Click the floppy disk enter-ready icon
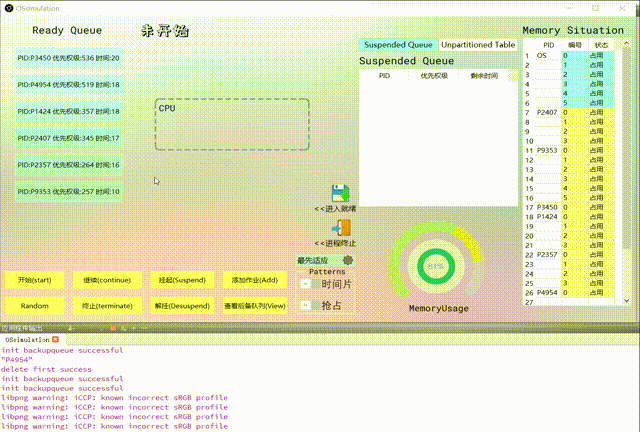 click(x=340, y=193)
